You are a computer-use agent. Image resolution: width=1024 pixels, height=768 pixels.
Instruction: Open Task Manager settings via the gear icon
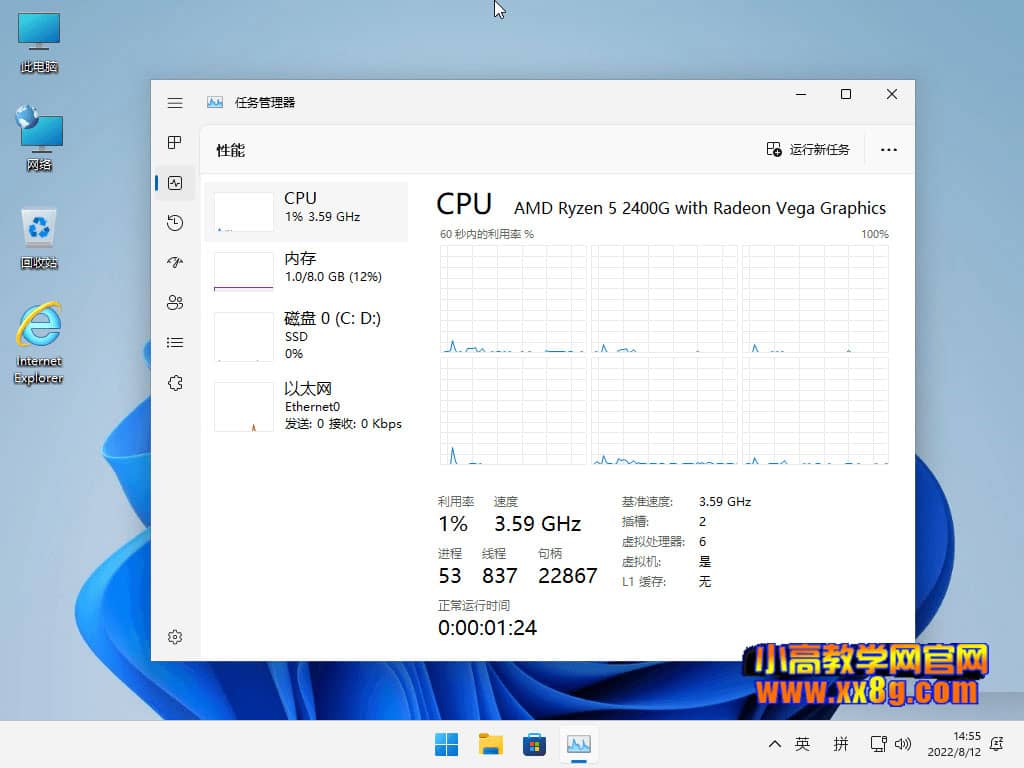click(175, 636)
